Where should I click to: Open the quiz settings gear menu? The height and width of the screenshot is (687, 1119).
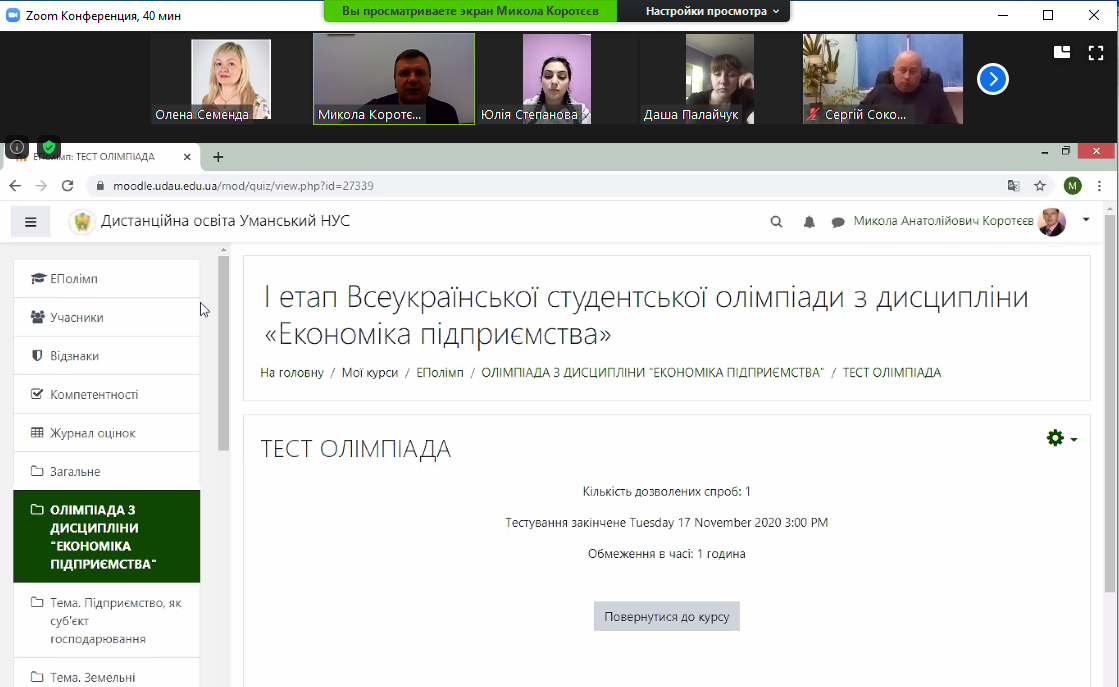[1061, 438]
